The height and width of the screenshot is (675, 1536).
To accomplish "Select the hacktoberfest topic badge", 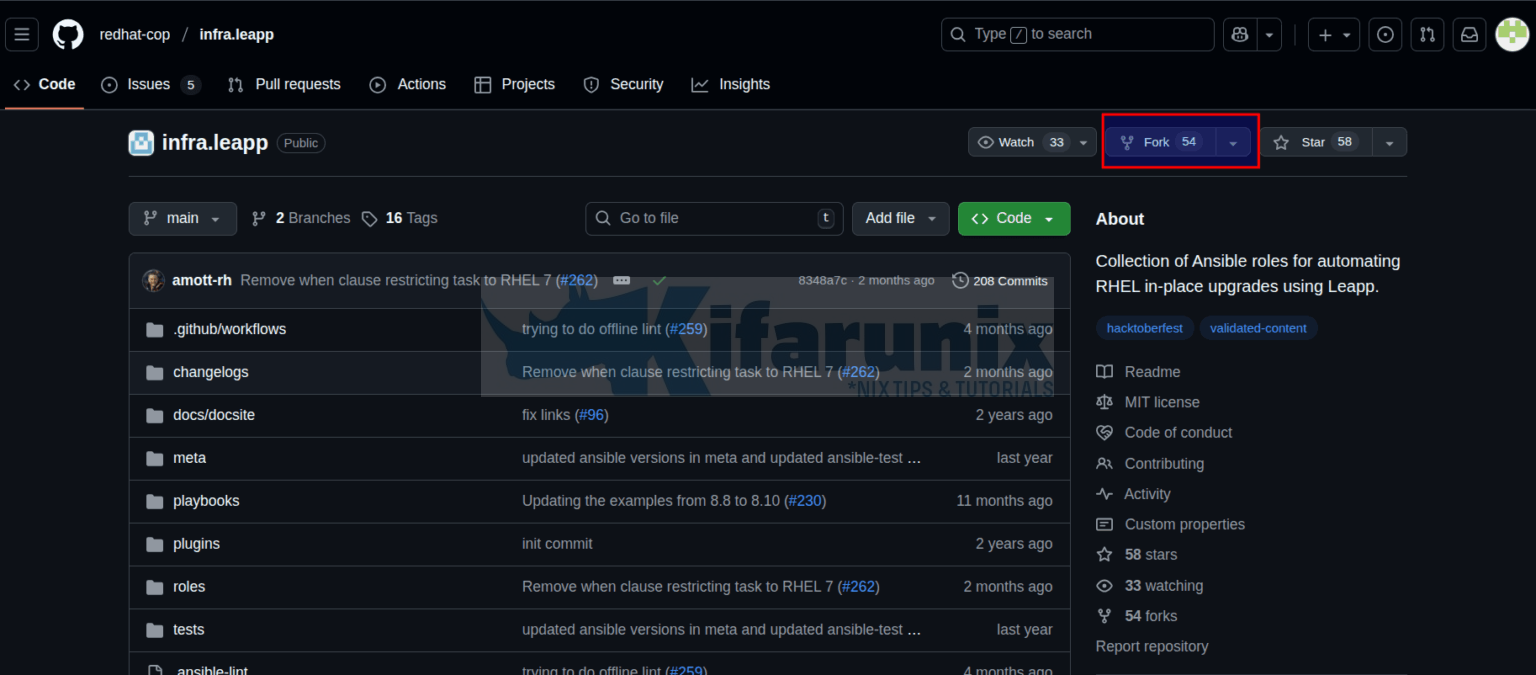I will pos(1144,327).
